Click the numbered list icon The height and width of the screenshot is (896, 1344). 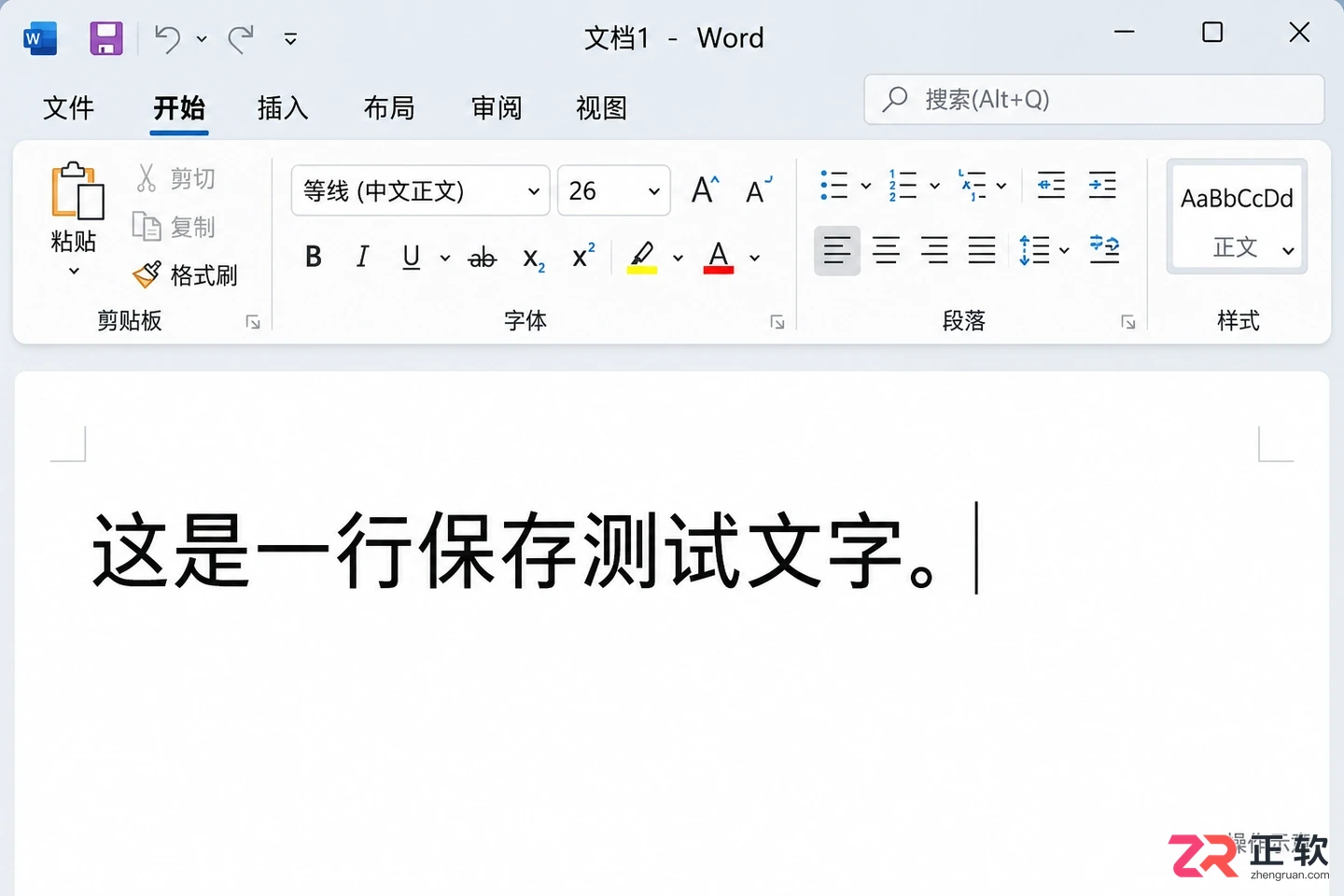[x=903, y=185]
